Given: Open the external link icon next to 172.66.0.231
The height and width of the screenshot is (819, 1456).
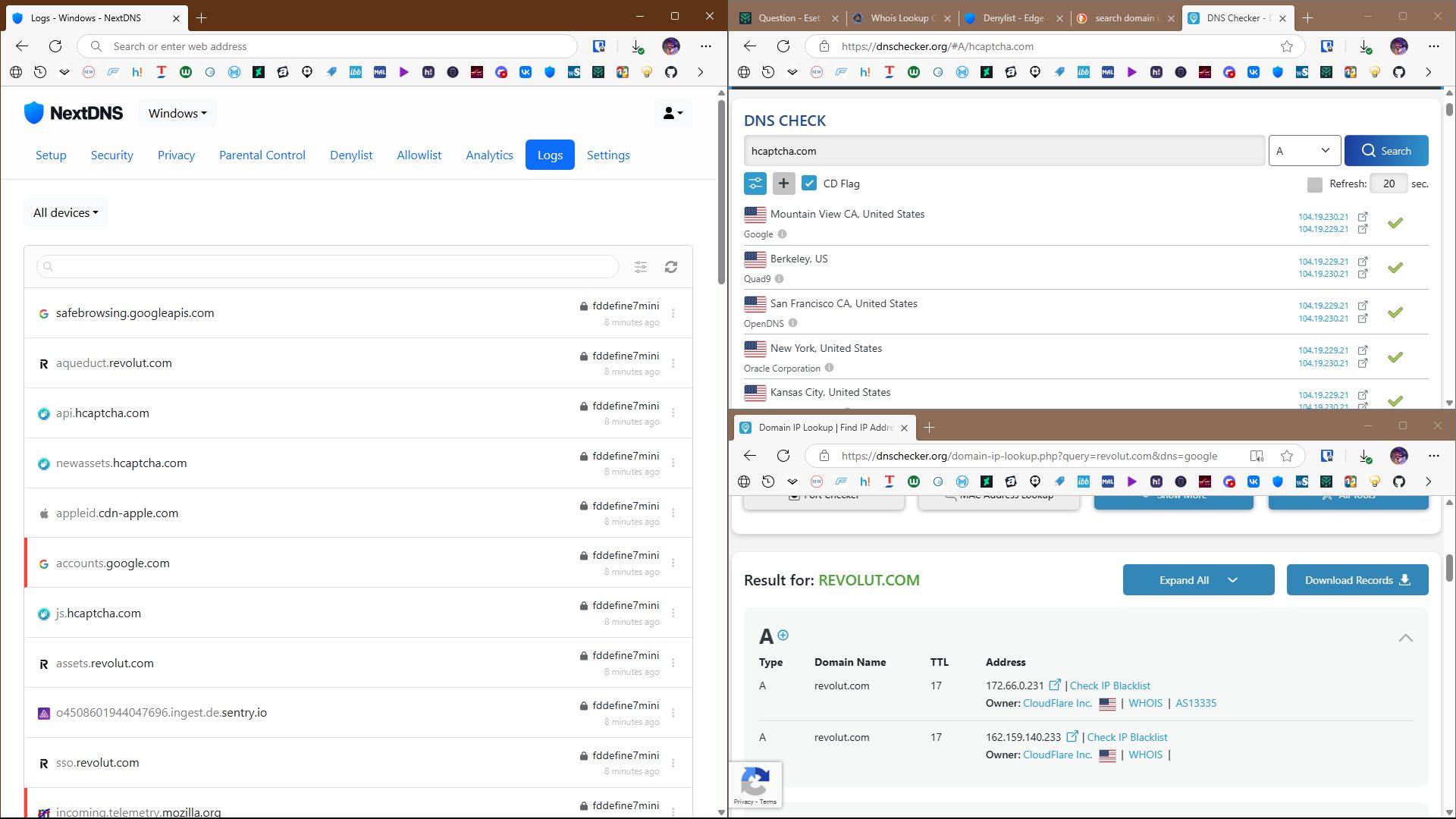Looking at the screenshot, I should 1055,685.
